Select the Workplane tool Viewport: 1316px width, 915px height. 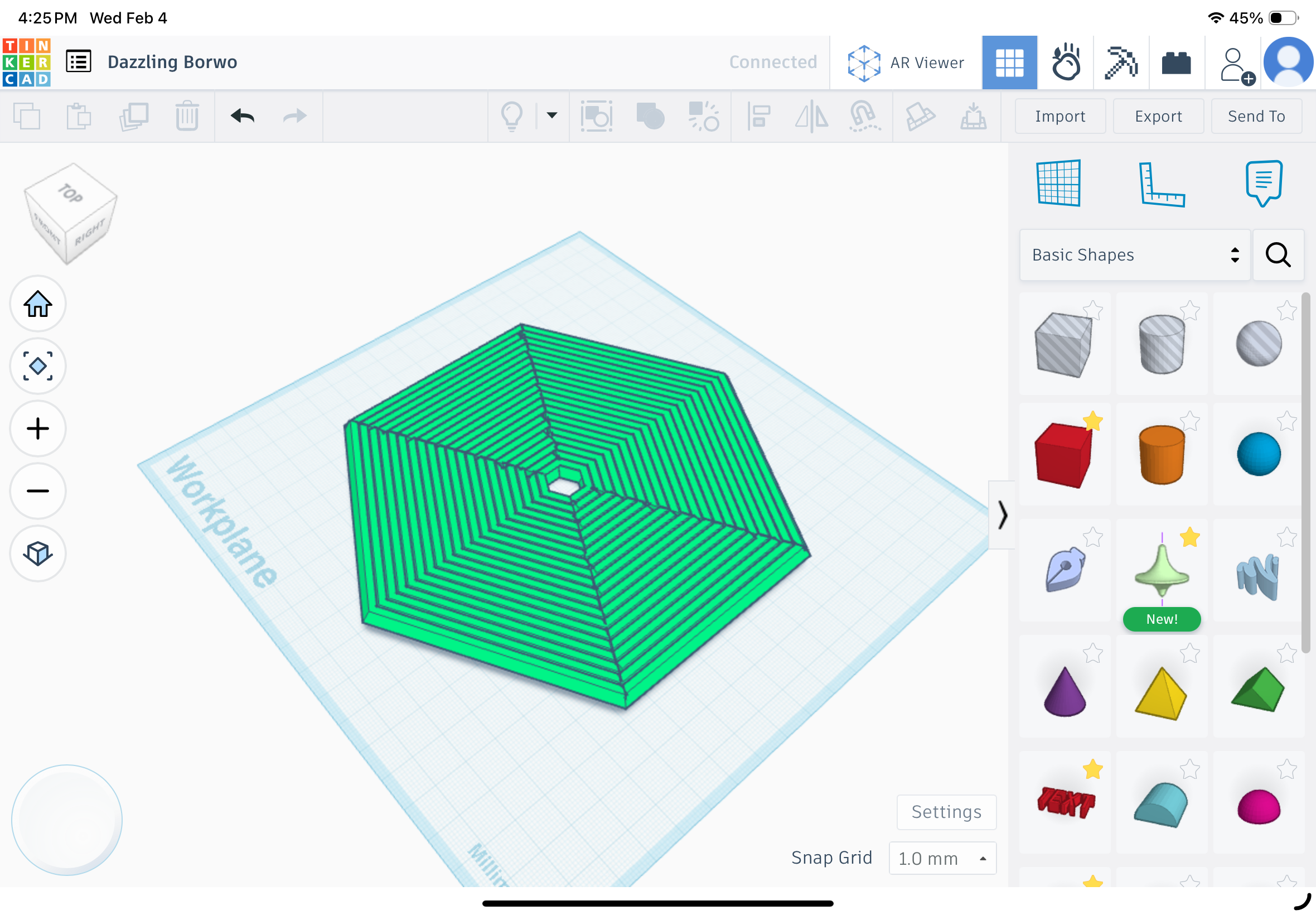[1059, 183]
